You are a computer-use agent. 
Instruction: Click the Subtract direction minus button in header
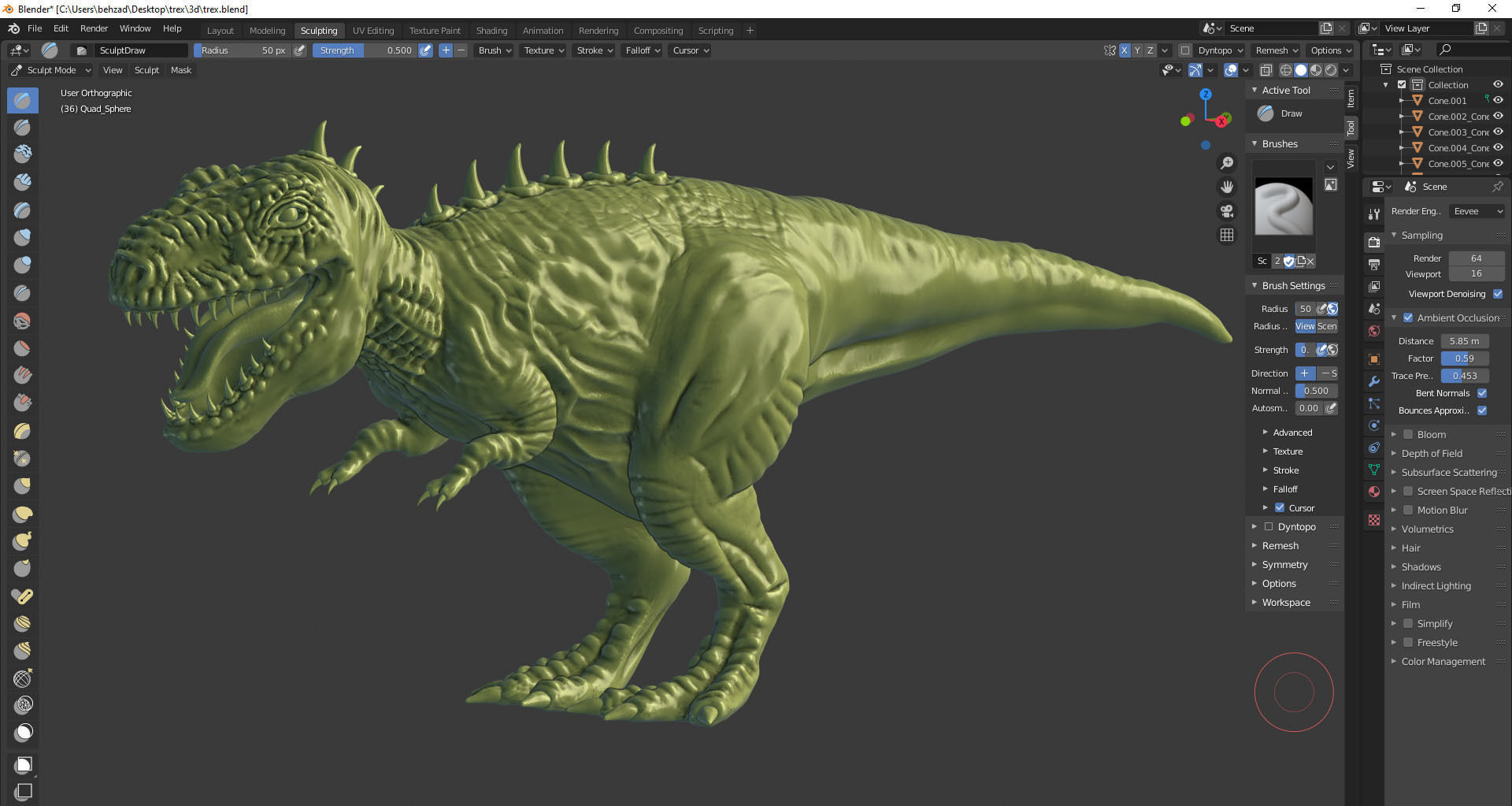[x=461, y=50]
